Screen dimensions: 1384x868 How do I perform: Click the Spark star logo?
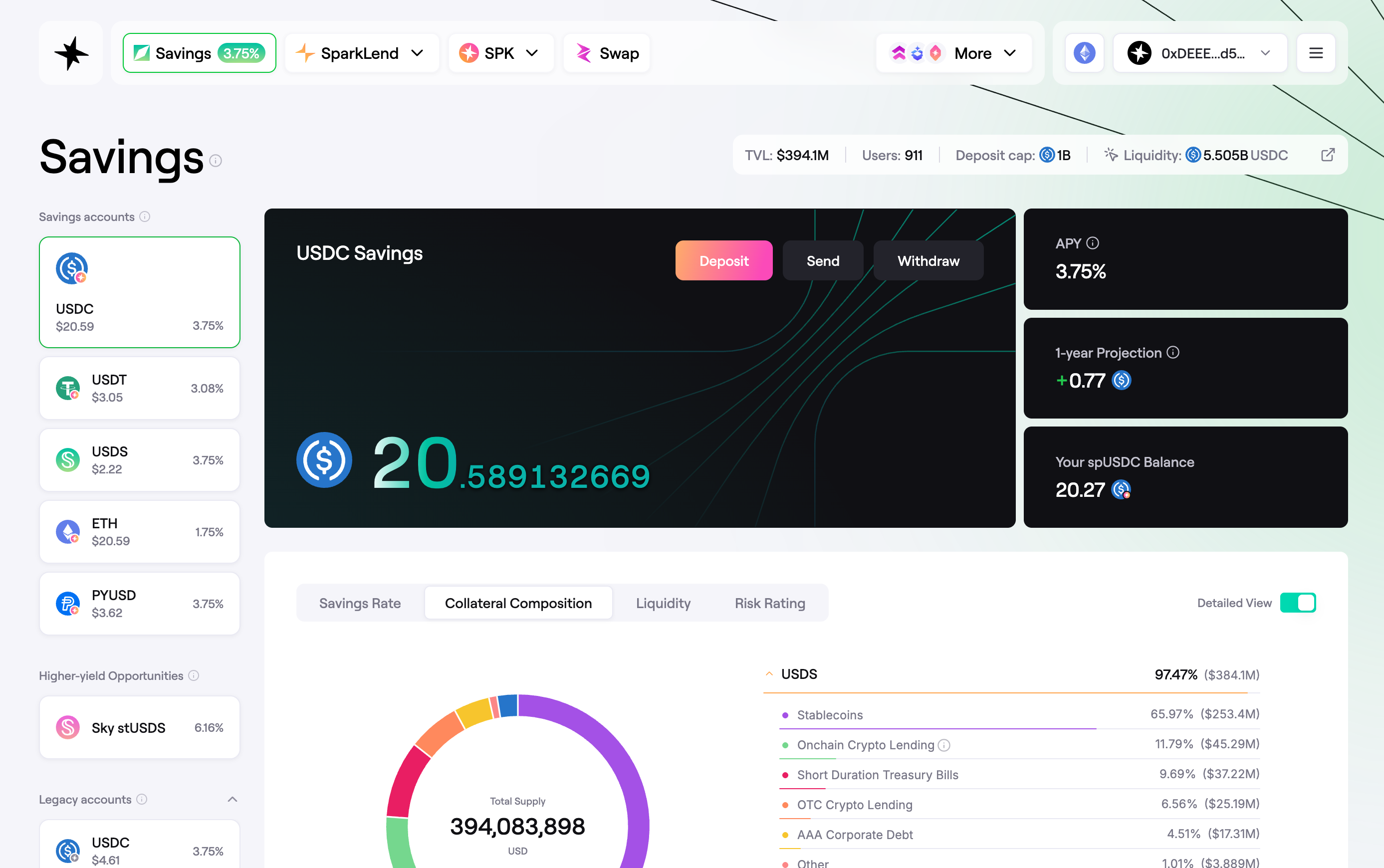point(71,53)
